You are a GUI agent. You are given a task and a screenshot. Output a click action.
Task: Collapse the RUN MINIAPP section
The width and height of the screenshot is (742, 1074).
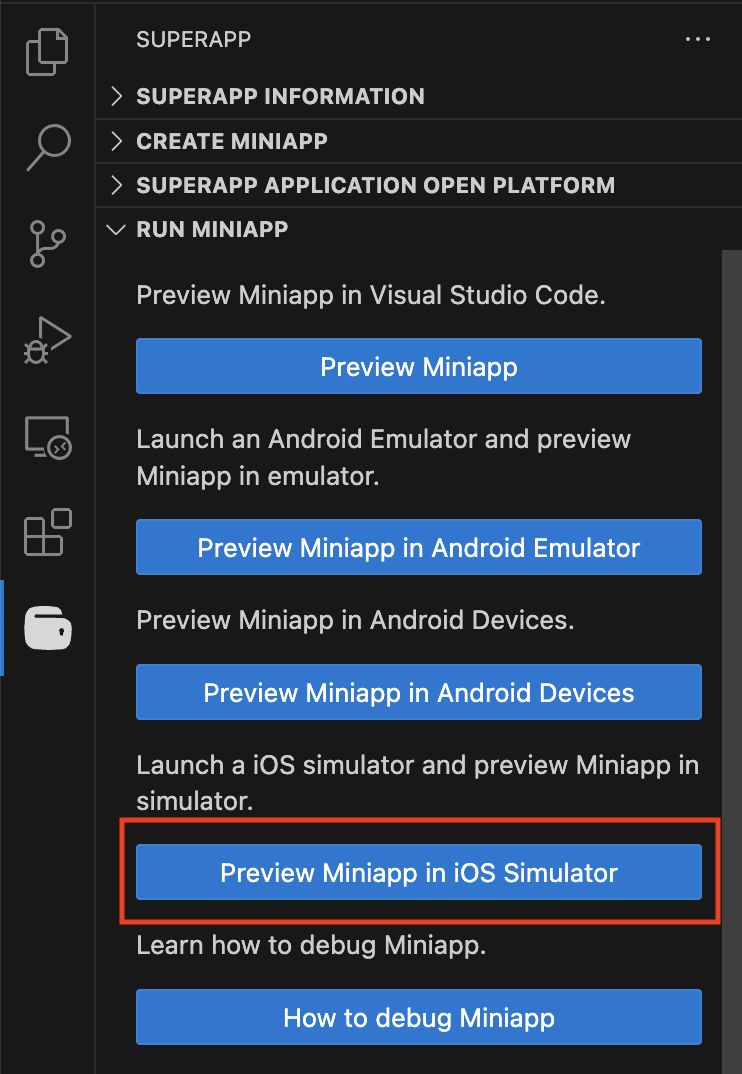419,229
